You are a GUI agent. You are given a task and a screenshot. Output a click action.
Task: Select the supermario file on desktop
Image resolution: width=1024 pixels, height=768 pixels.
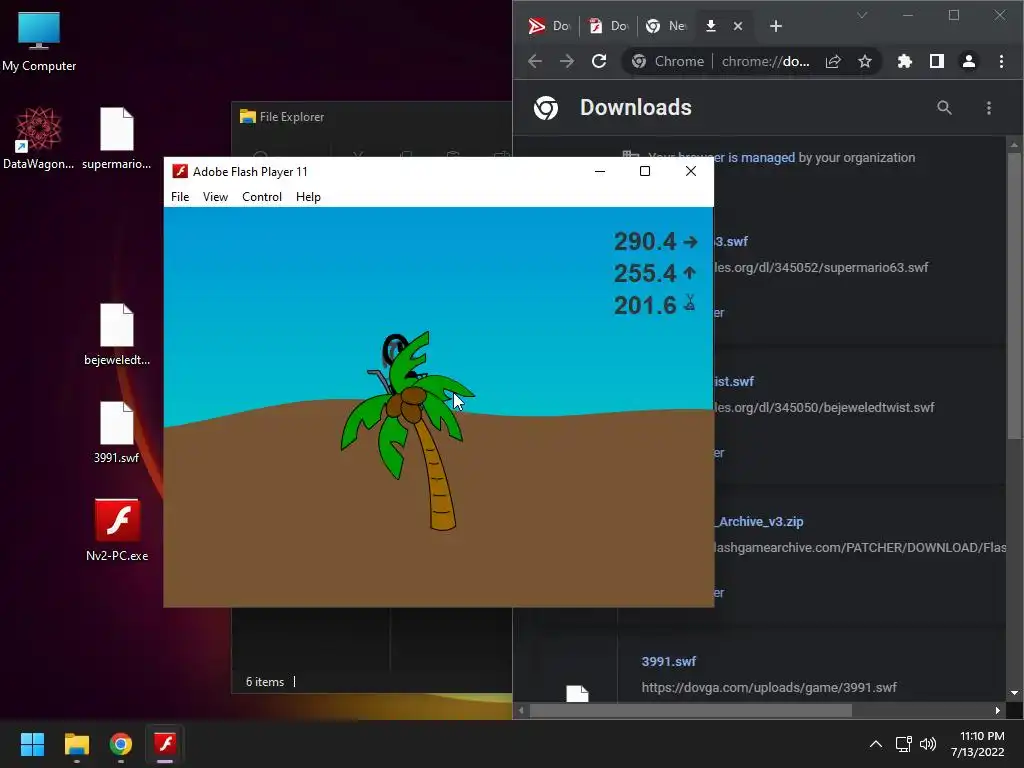point(116,138)
